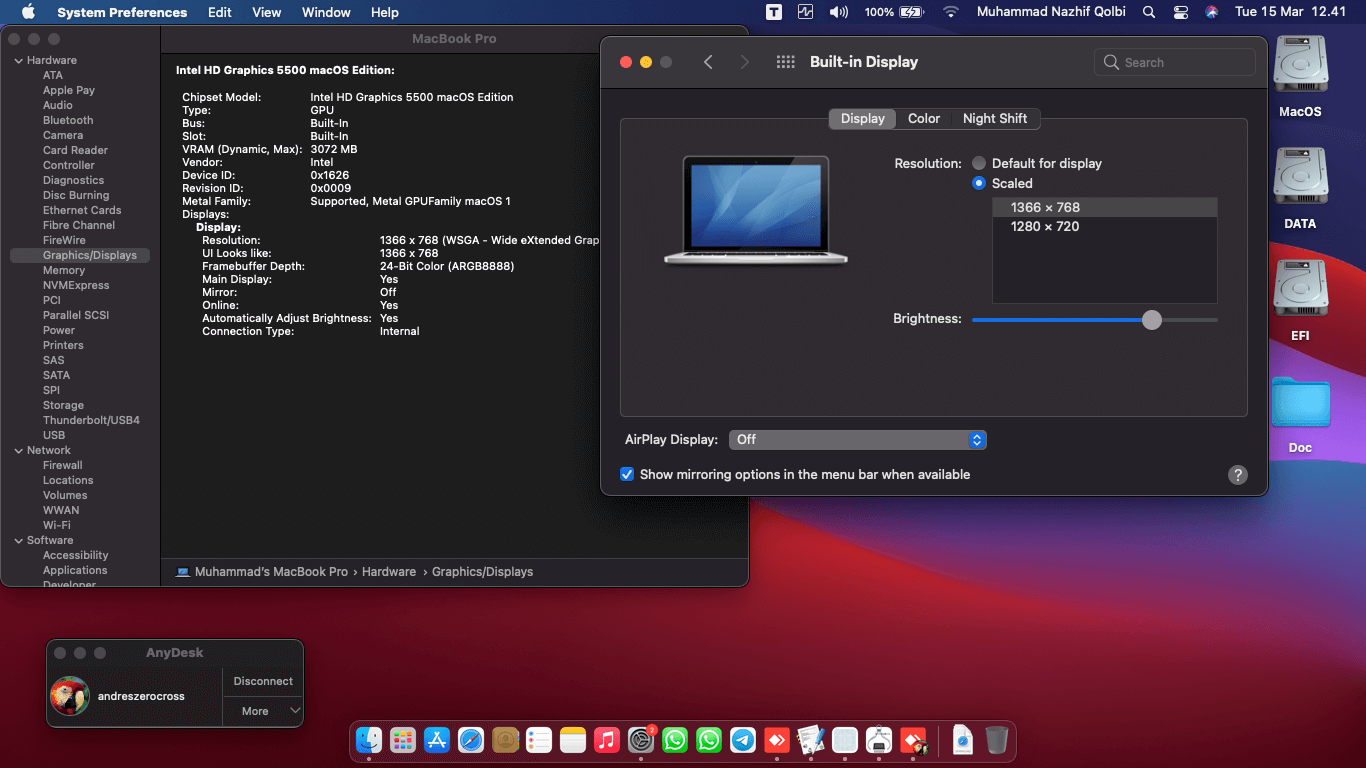This screenshot has width=1366, height=768.
Task: Open Control Center in menu bar
Action: [x=1181, y=12]
